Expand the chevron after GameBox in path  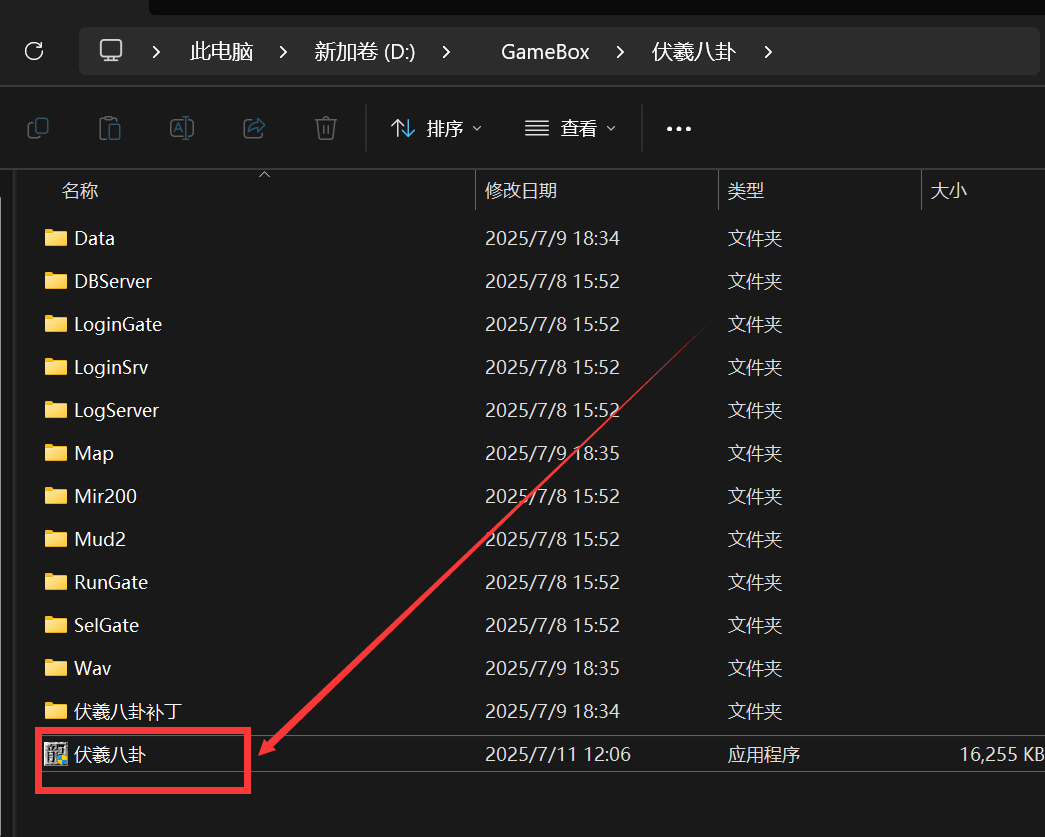pos(620,52)
